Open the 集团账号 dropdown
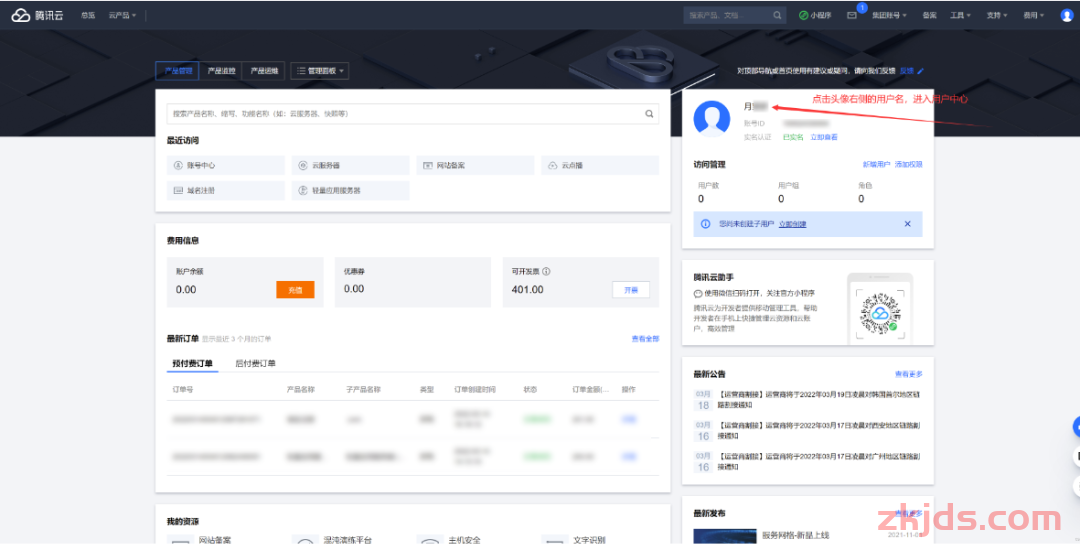 point(889,15)
